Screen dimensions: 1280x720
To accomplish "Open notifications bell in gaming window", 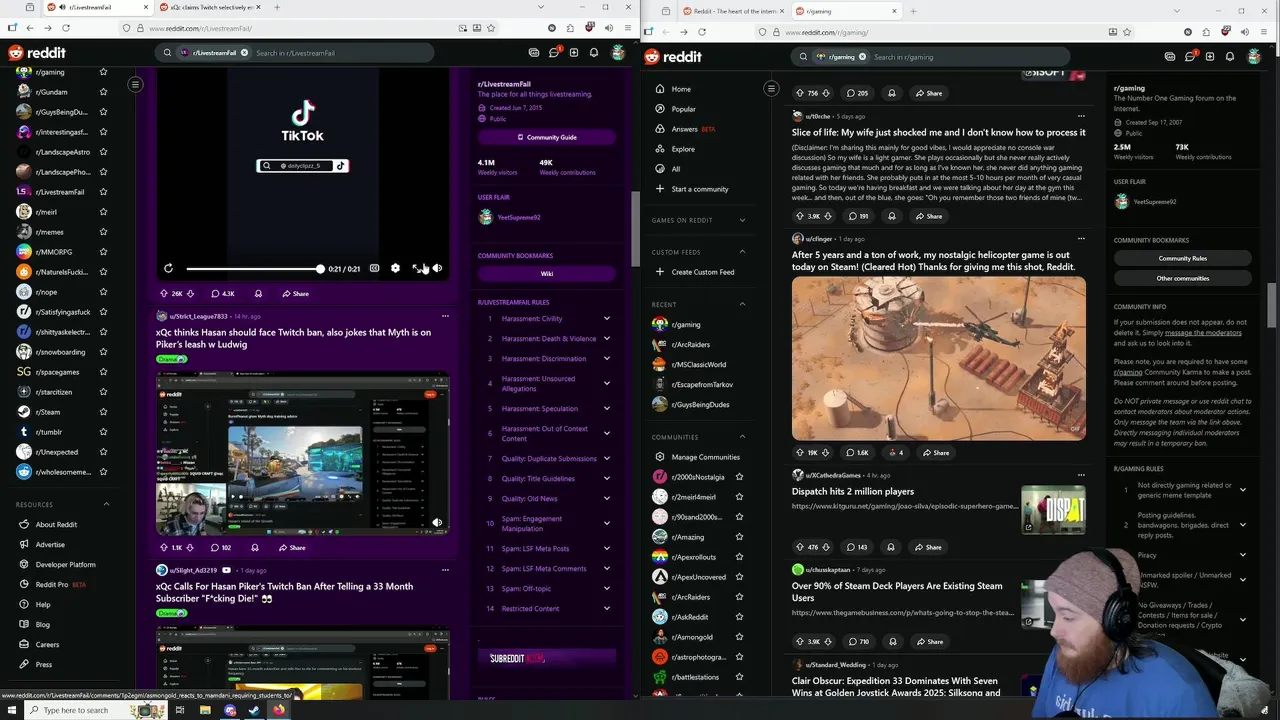I will click(1230, 57).
